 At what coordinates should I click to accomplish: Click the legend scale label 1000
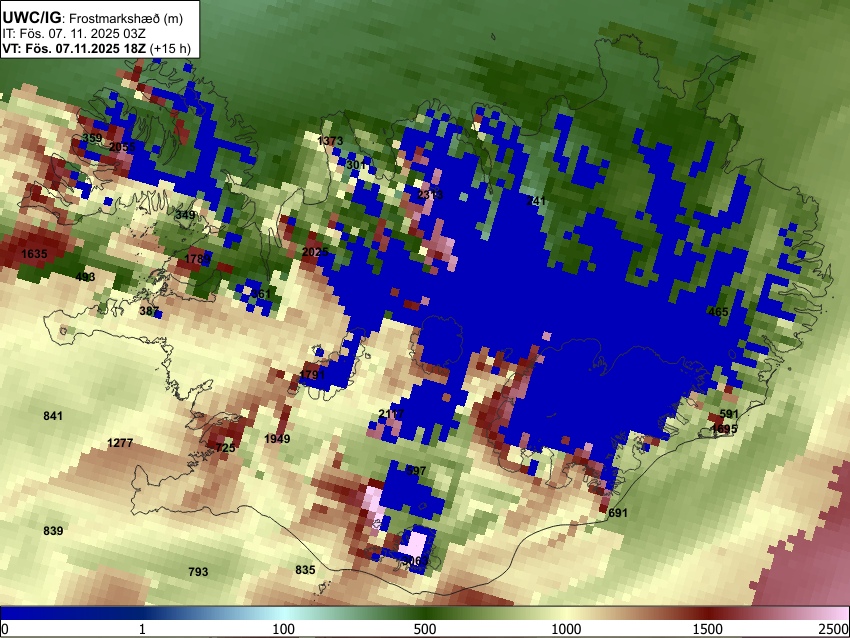tap(566, 629)
